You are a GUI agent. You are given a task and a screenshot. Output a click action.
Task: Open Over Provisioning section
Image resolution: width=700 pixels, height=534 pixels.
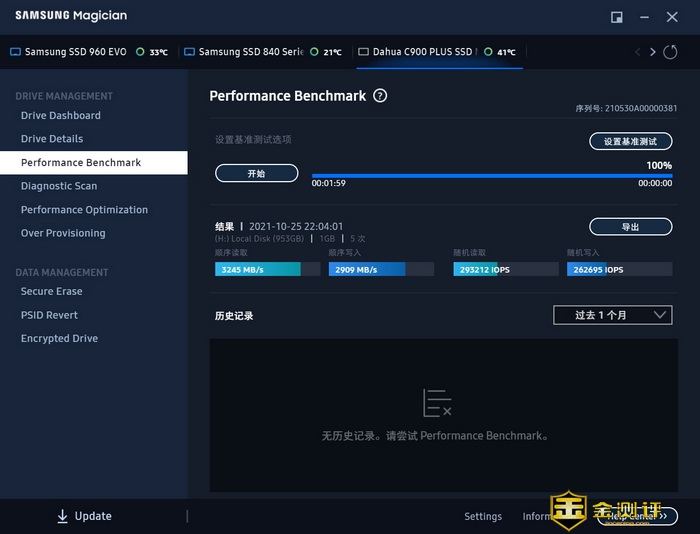tap(63, 233)
